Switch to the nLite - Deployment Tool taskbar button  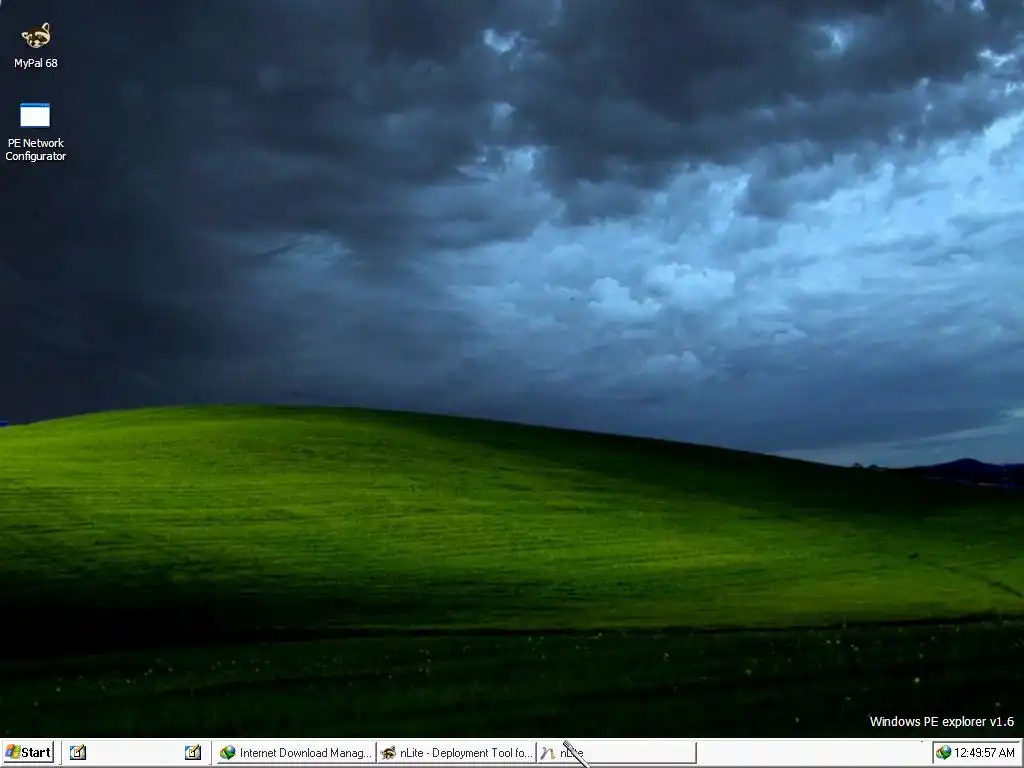coord(456,752)
